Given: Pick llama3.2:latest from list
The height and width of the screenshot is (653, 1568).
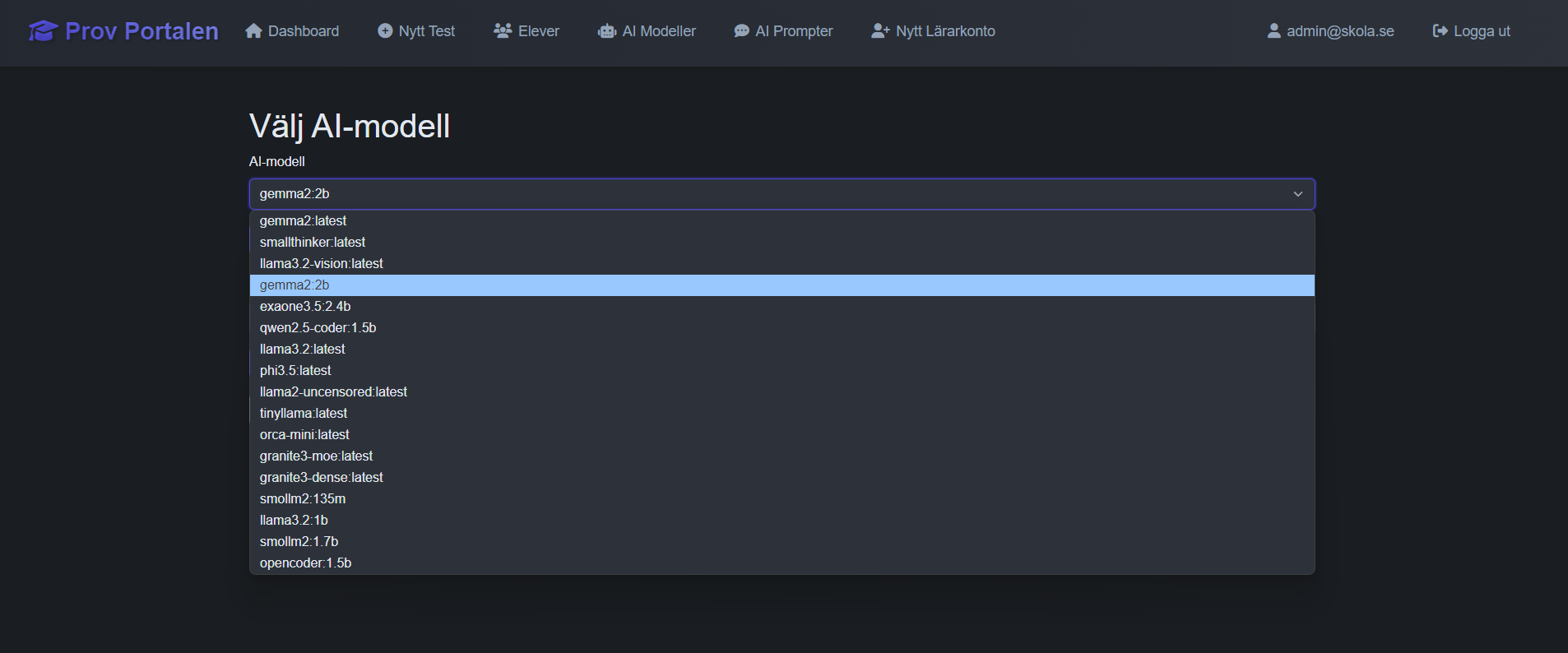Looking at the screenshot, I should pos(782,349).
